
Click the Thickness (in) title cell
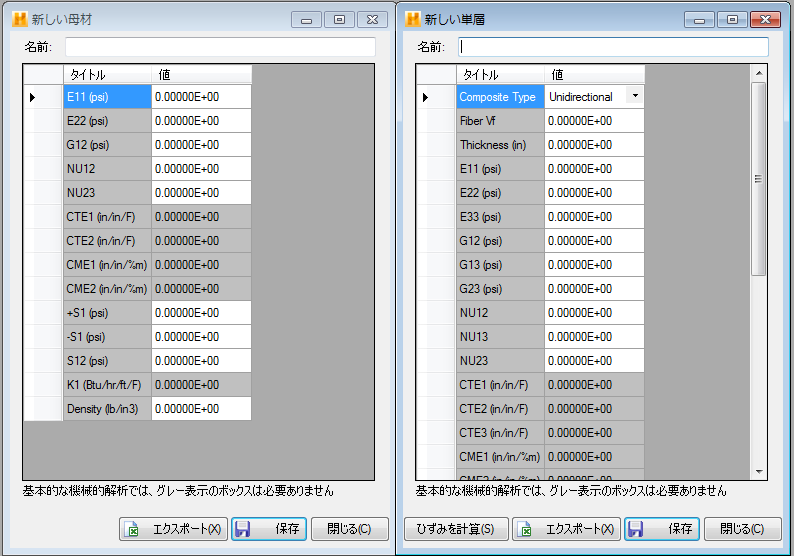500,145
